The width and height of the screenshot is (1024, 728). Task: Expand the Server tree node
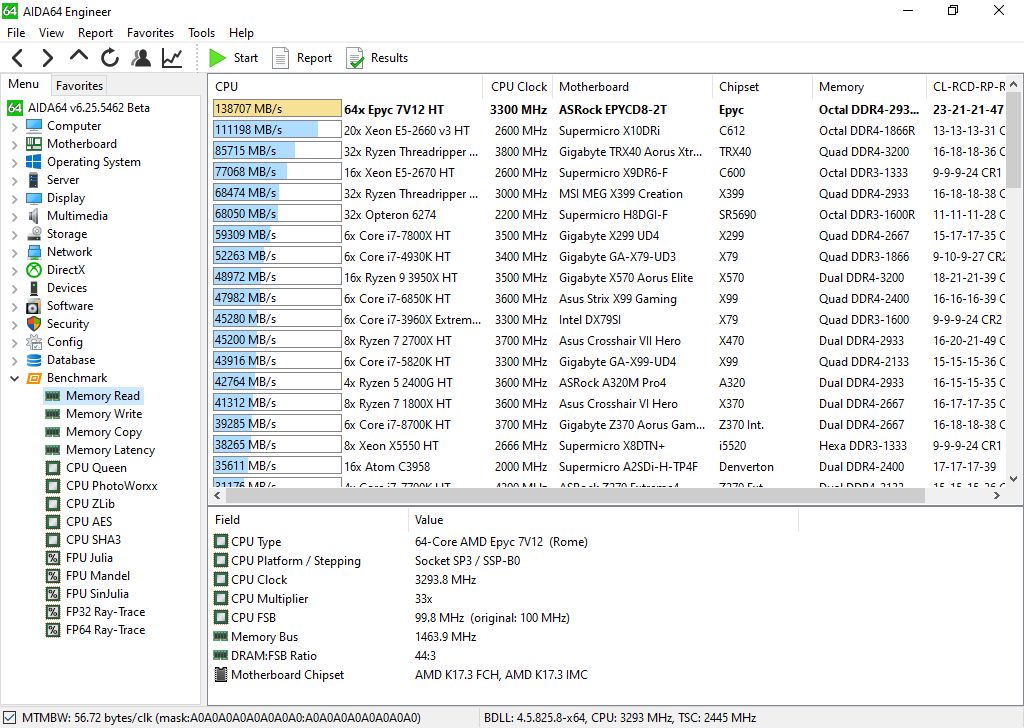[14, 180]
